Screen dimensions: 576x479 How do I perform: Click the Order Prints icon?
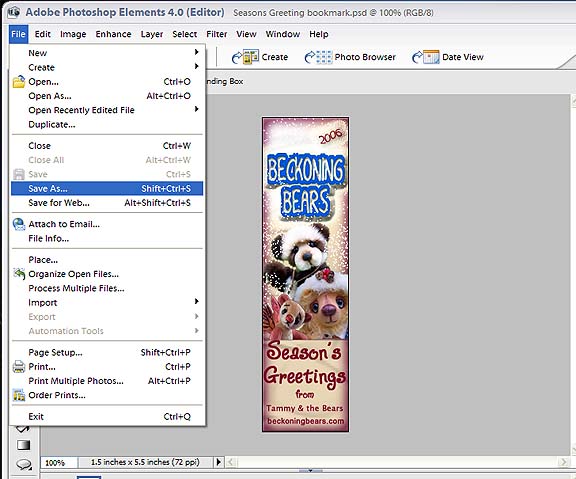(x=19, y=395)
